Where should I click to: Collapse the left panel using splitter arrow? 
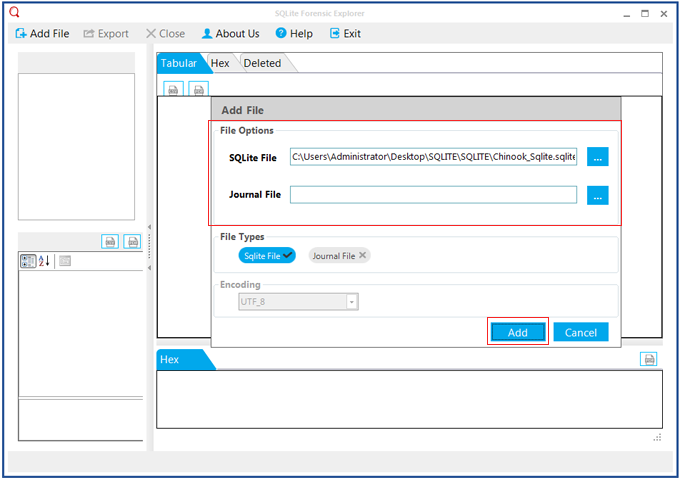tap(149, 228)
